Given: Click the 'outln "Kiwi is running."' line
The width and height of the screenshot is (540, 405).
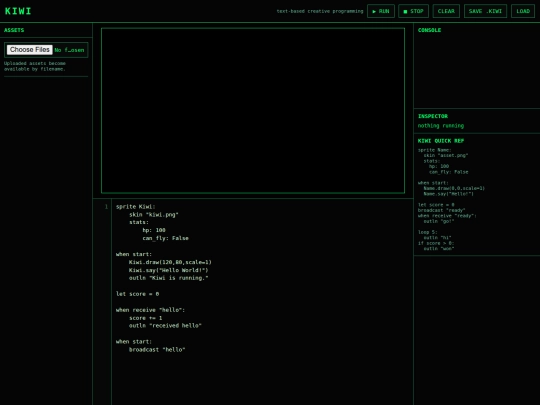Looking at the screenshot, I should [x=168, y=278].
